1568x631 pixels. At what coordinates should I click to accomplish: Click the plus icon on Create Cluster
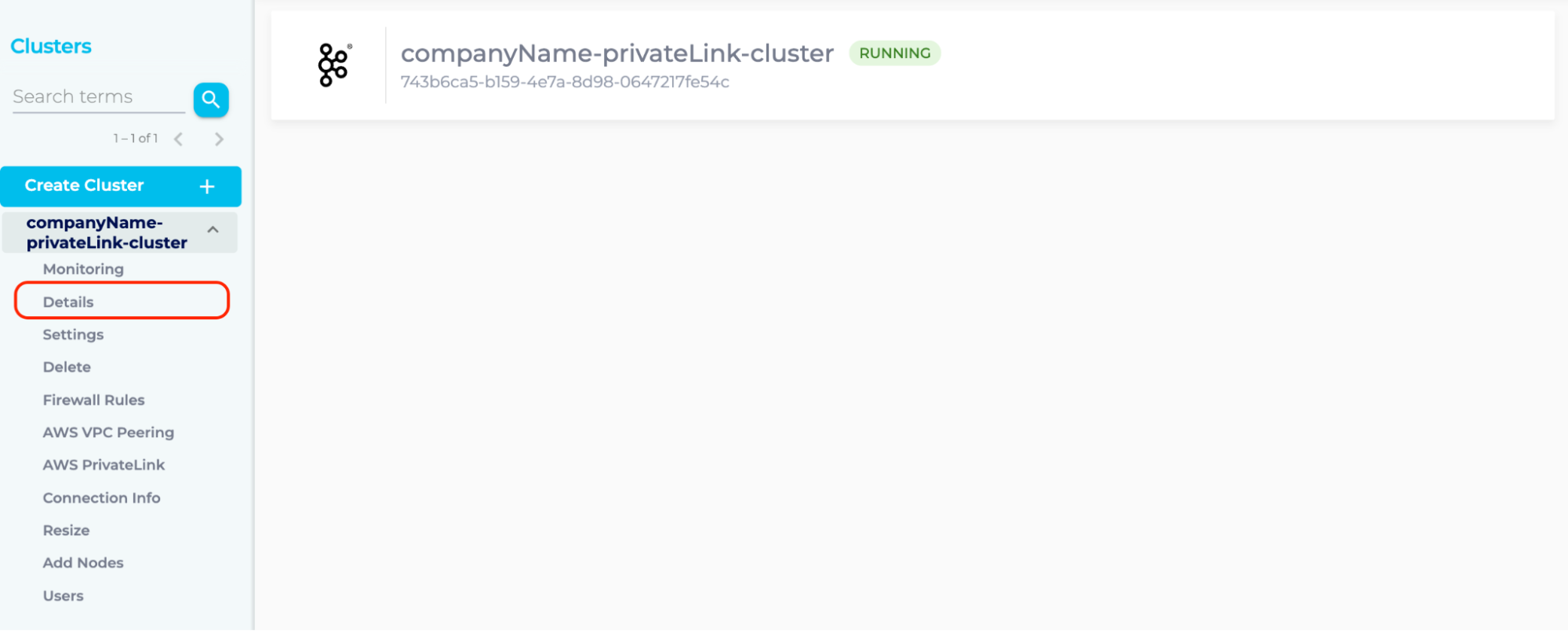pos(207,187)
